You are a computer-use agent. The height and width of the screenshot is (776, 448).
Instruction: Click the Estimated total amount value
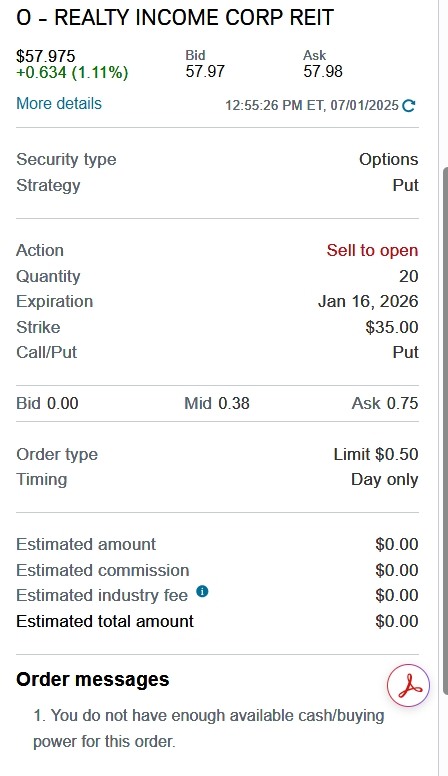click(x=397, y=621)
